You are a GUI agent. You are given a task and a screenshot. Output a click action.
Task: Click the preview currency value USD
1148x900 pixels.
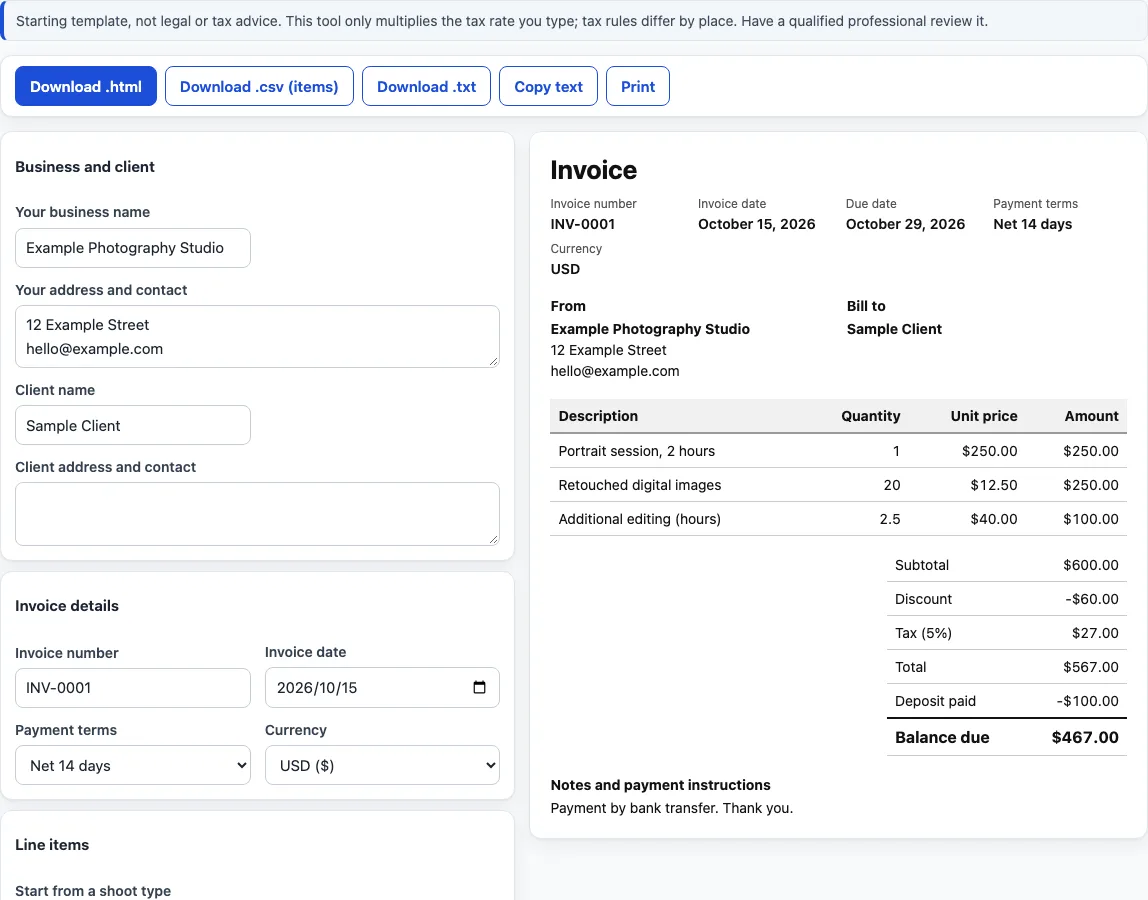[x=565, y=269]
